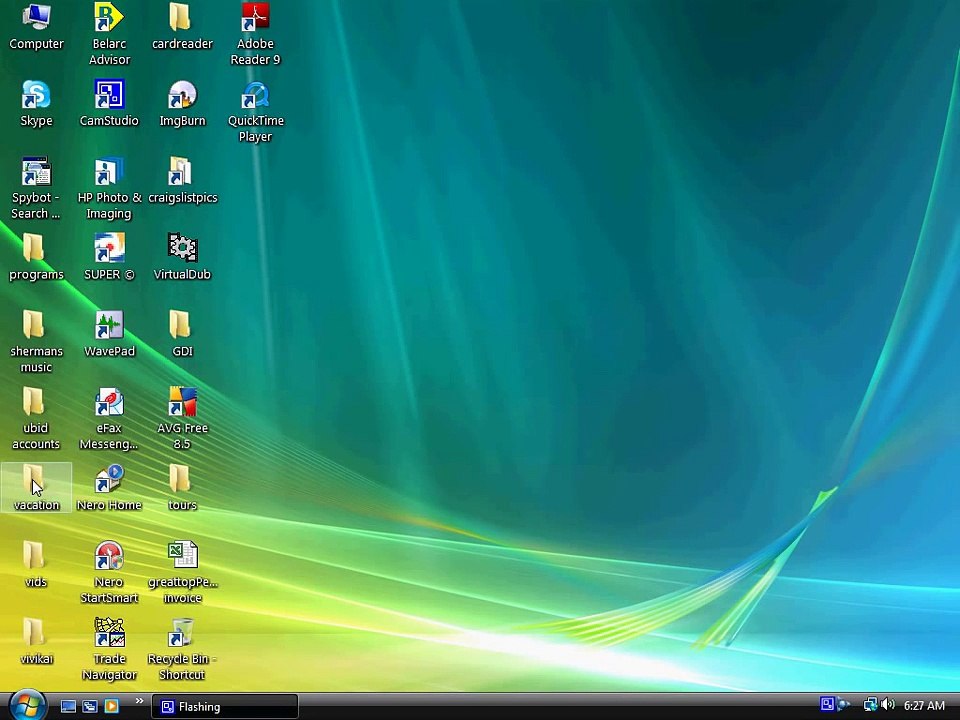The width and height of the screenshot is (960, 720).
Task: Click the tray icon next to CamStudio
Action: click(844, 705)
